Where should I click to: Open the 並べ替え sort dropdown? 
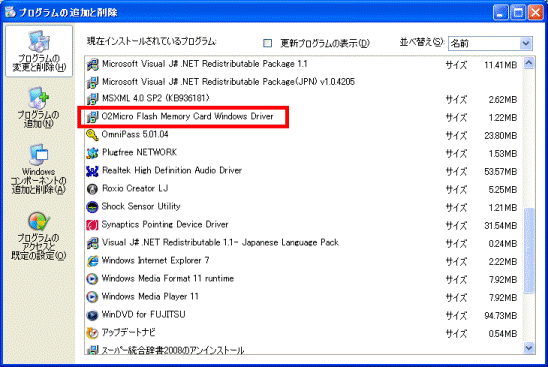[525, 44]
